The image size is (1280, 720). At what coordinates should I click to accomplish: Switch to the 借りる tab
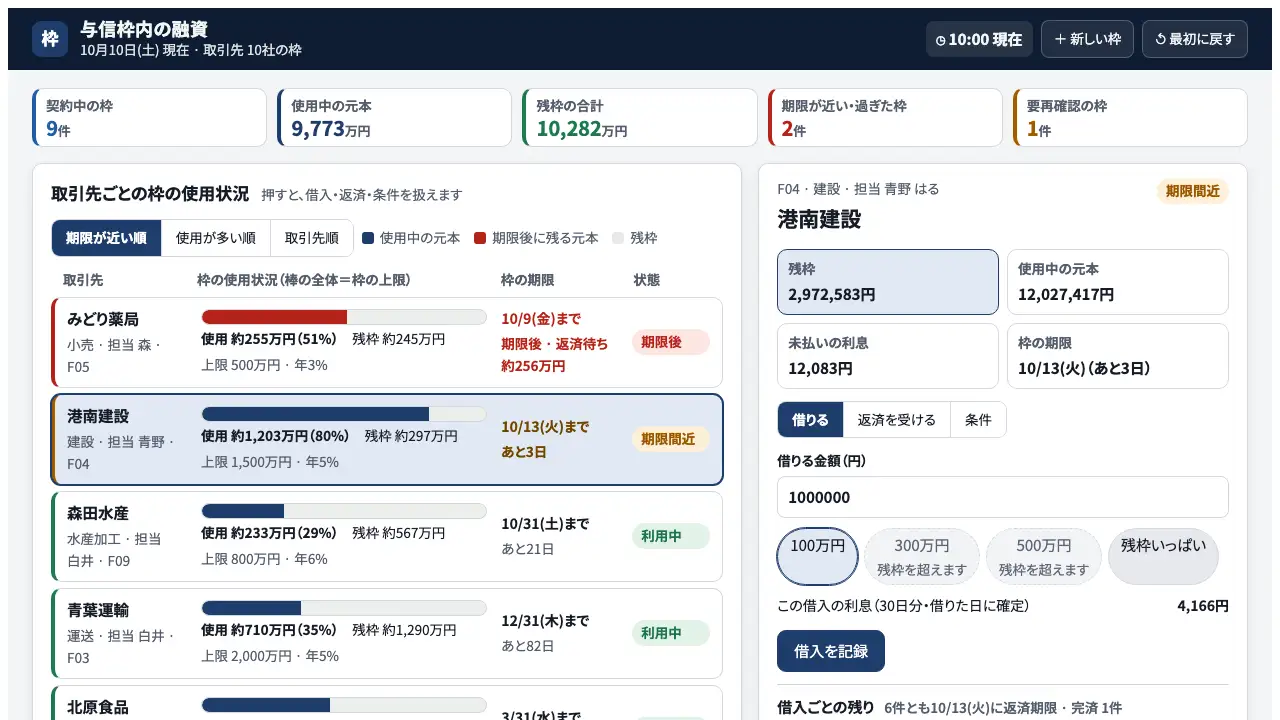pyautogui.click(x=810, y=420)
